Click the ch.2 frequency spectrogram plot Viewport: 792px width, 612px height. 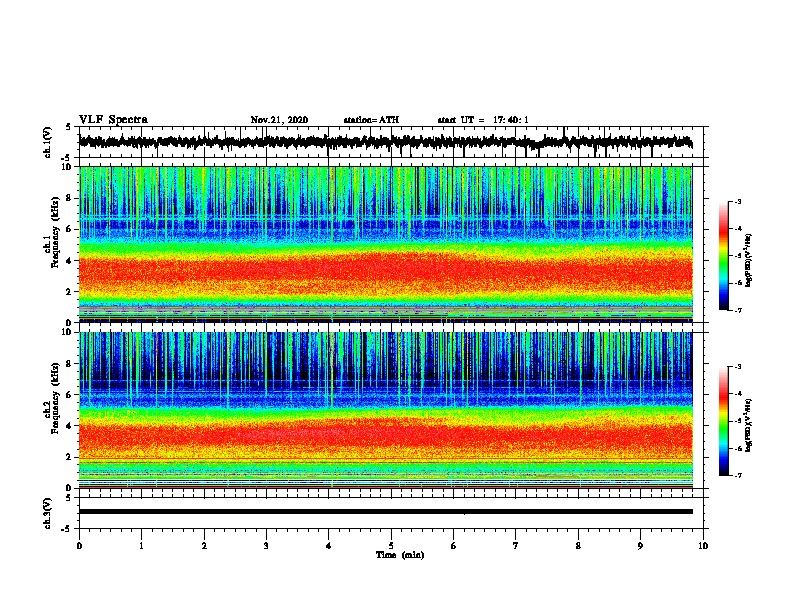(385, 410)
